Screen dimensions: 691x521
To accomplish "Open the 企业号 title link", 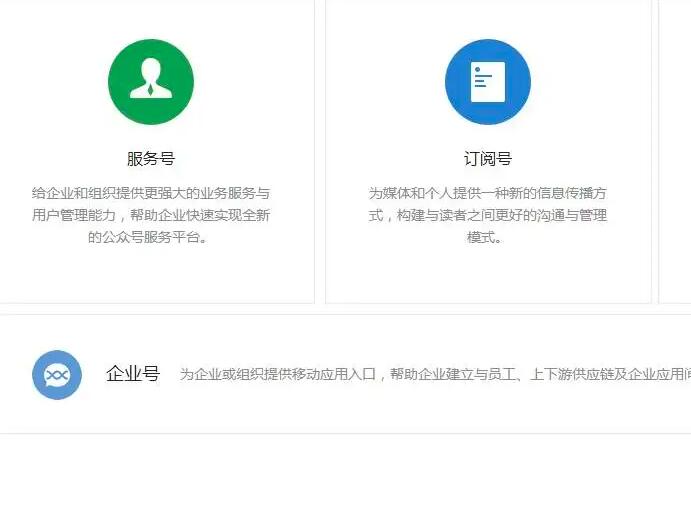I will pos(133,374).
